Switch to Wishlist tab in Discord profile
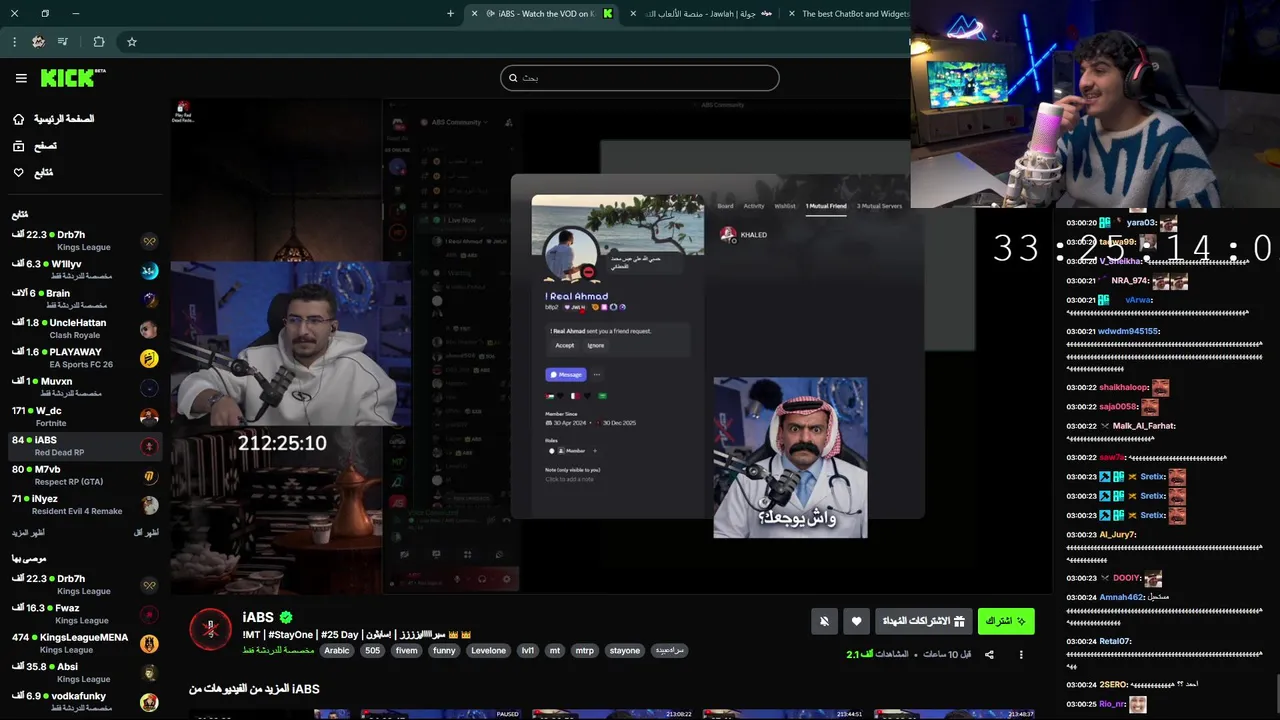The width and height of the screenshot is (1280, 720). (785, 206)
